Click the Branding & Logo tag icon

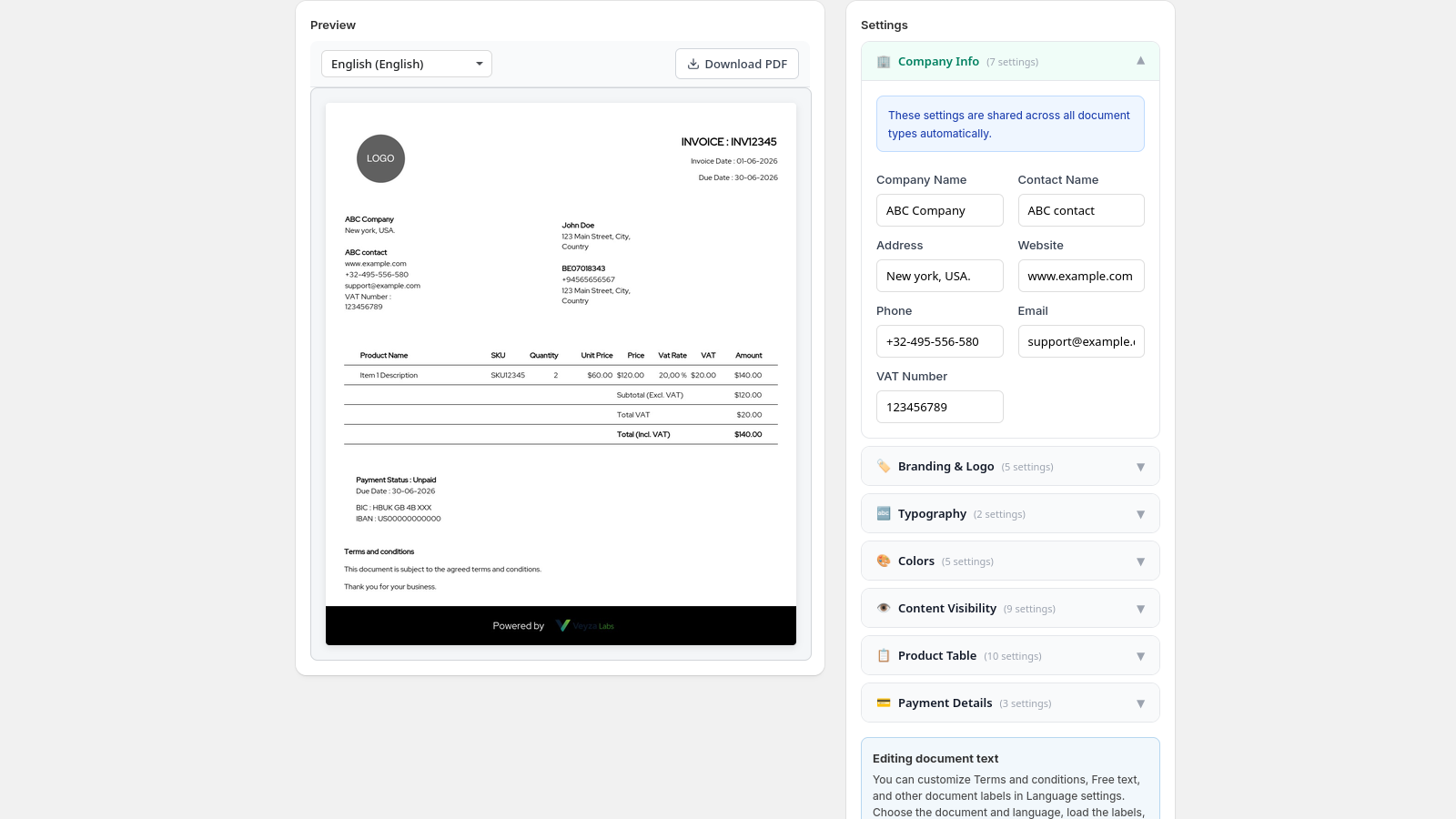(x=884, y=466)
